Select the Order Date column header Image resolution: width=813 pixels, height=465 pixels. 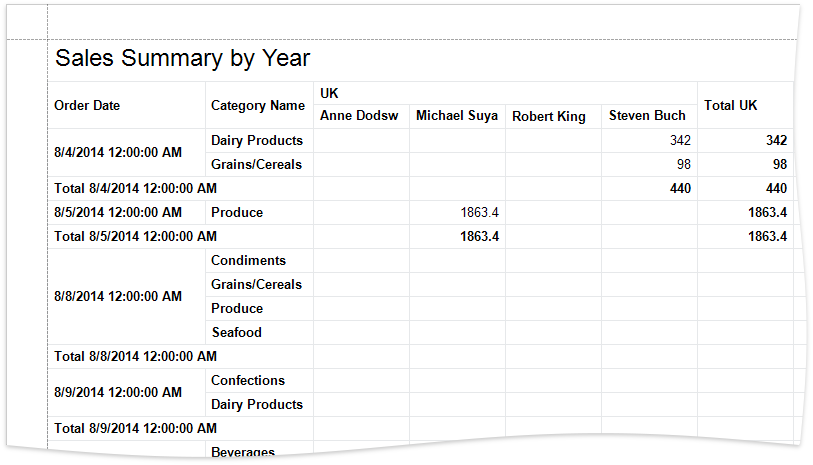[x=87, y=106]
